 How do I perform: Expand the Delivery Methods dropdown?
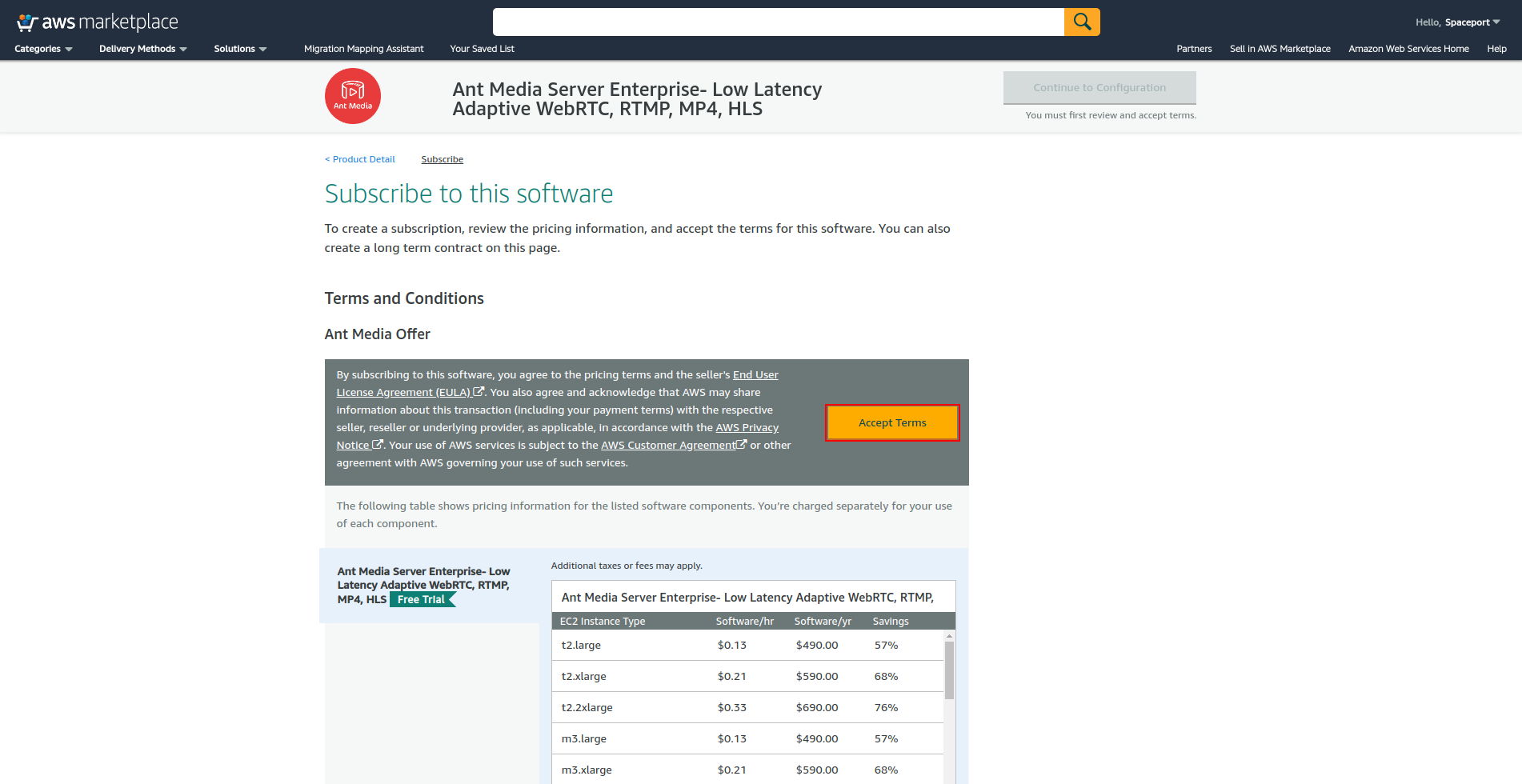pos(143,49)
